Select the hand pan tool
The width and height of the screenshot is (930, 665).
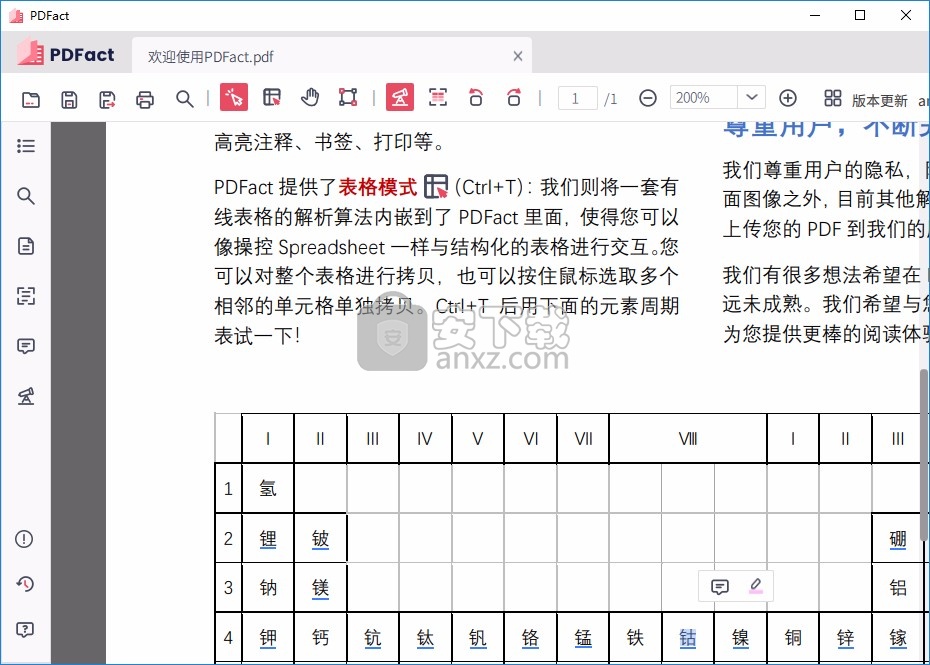[x=310, y=97]
